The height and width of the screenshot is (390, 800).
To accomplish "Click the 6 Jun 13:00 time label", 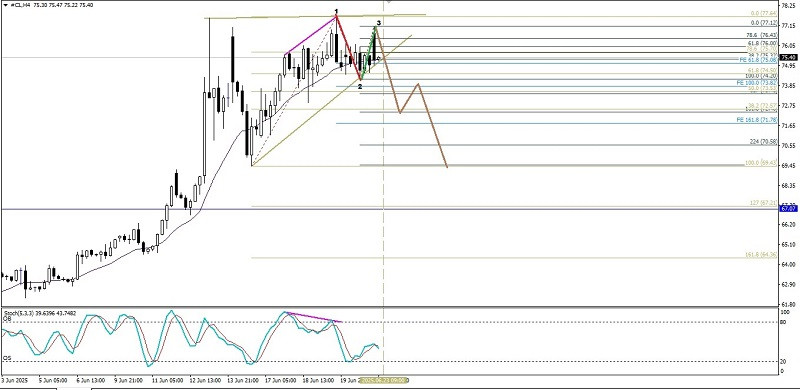I will pyautogui.click(x=91, y=380).
